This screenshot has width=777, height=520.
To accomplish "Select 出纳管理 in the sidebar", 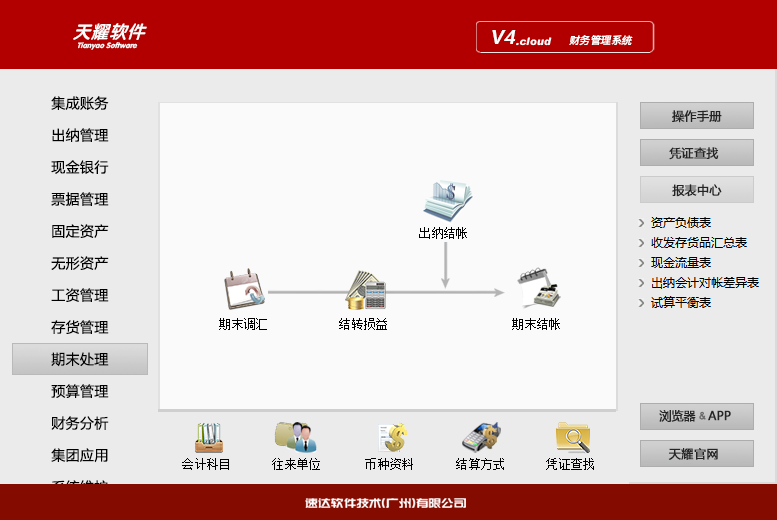I will [80, 135].
